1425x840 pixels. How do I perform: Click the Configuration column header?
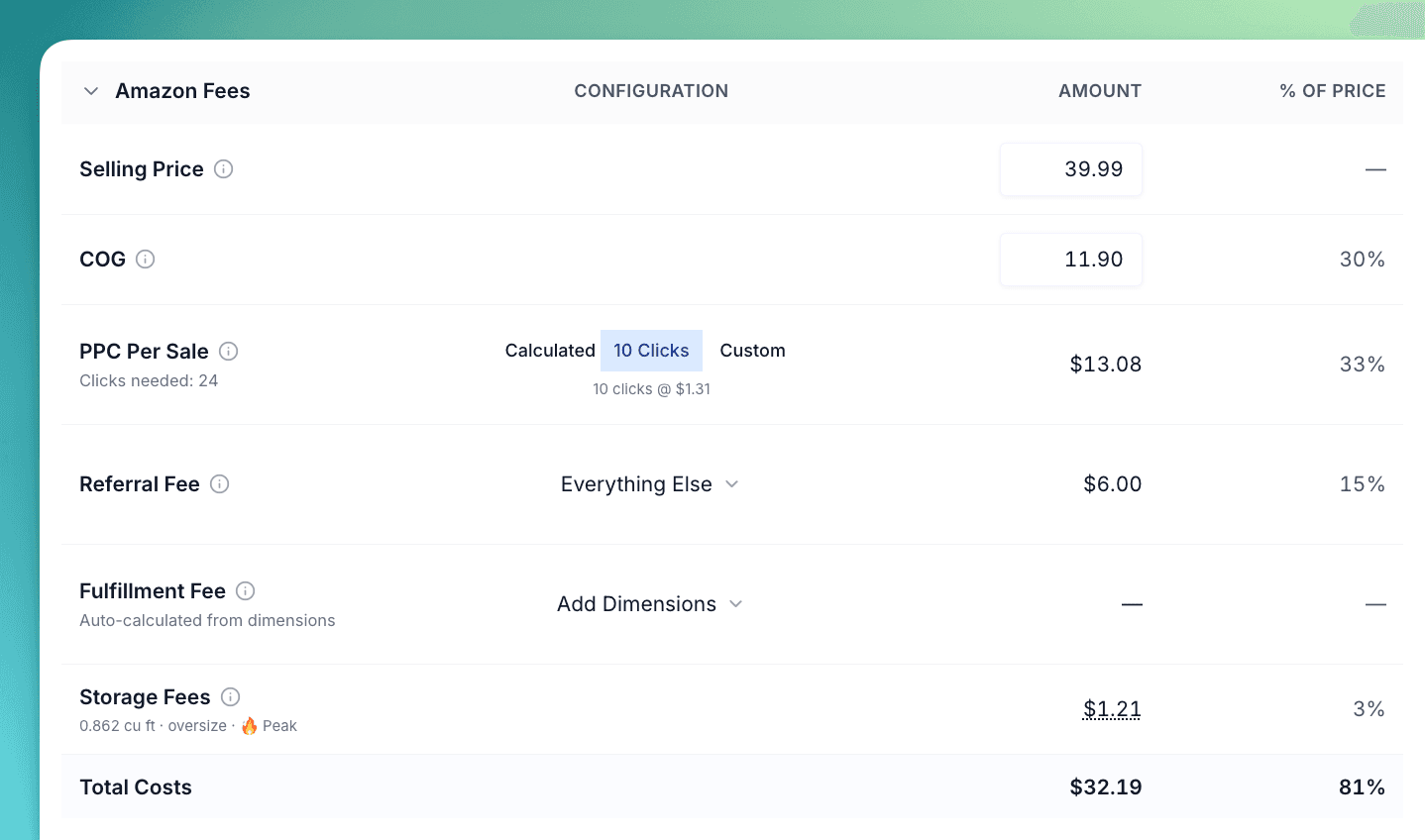[651, 91]
